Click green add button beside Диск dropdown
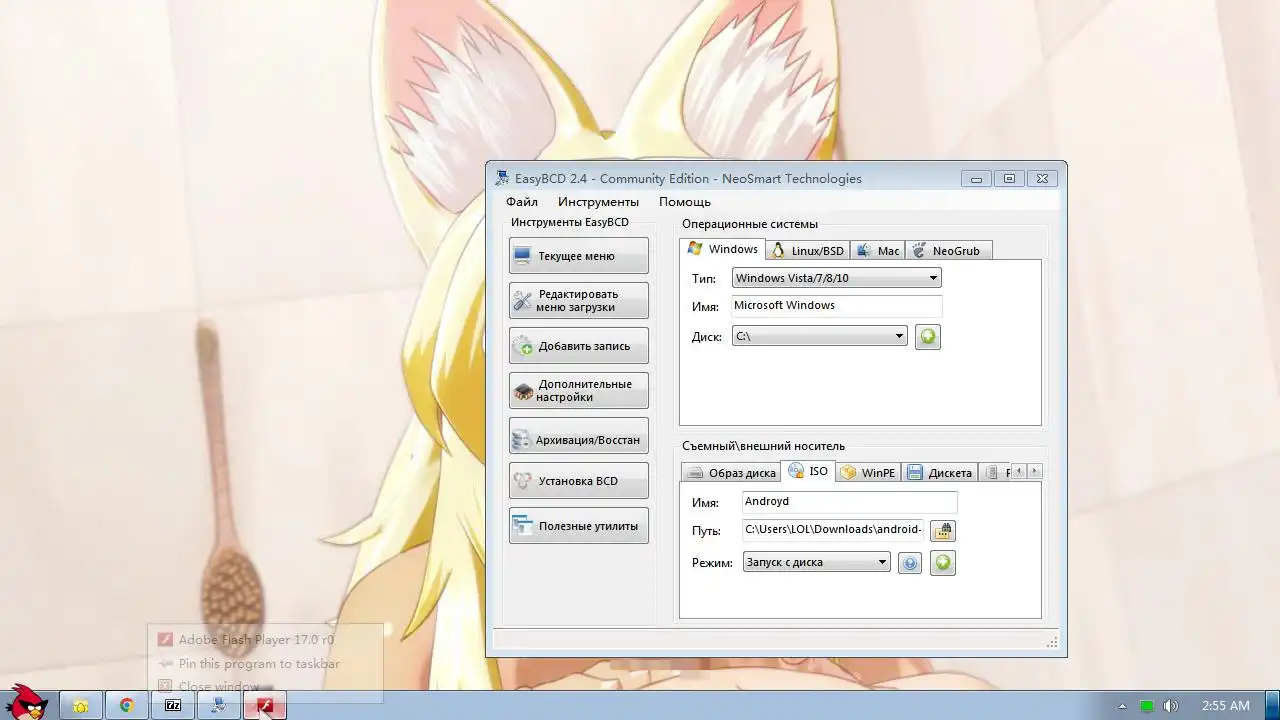1280x720 pixels. (928, 337)
